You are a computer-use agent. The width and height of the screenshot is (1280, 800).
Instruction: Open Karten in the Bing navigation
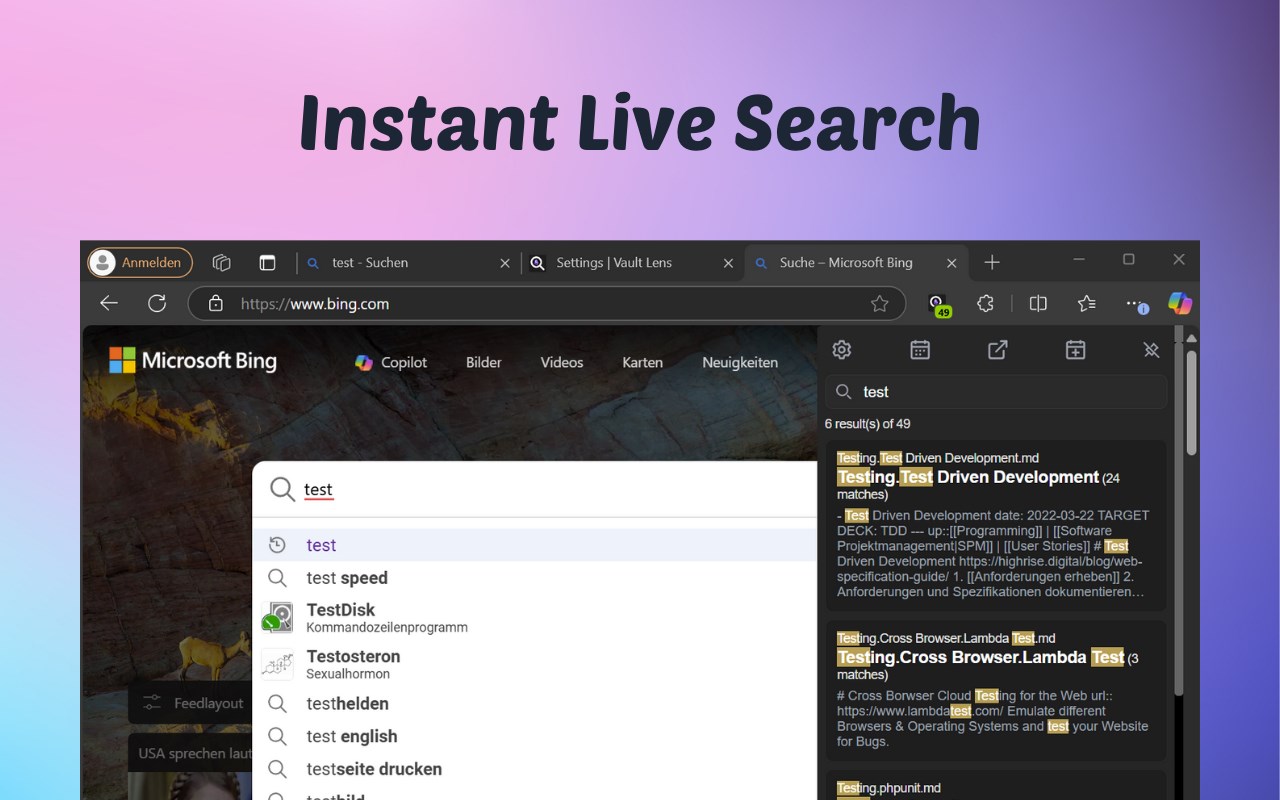tap(642, 362)
